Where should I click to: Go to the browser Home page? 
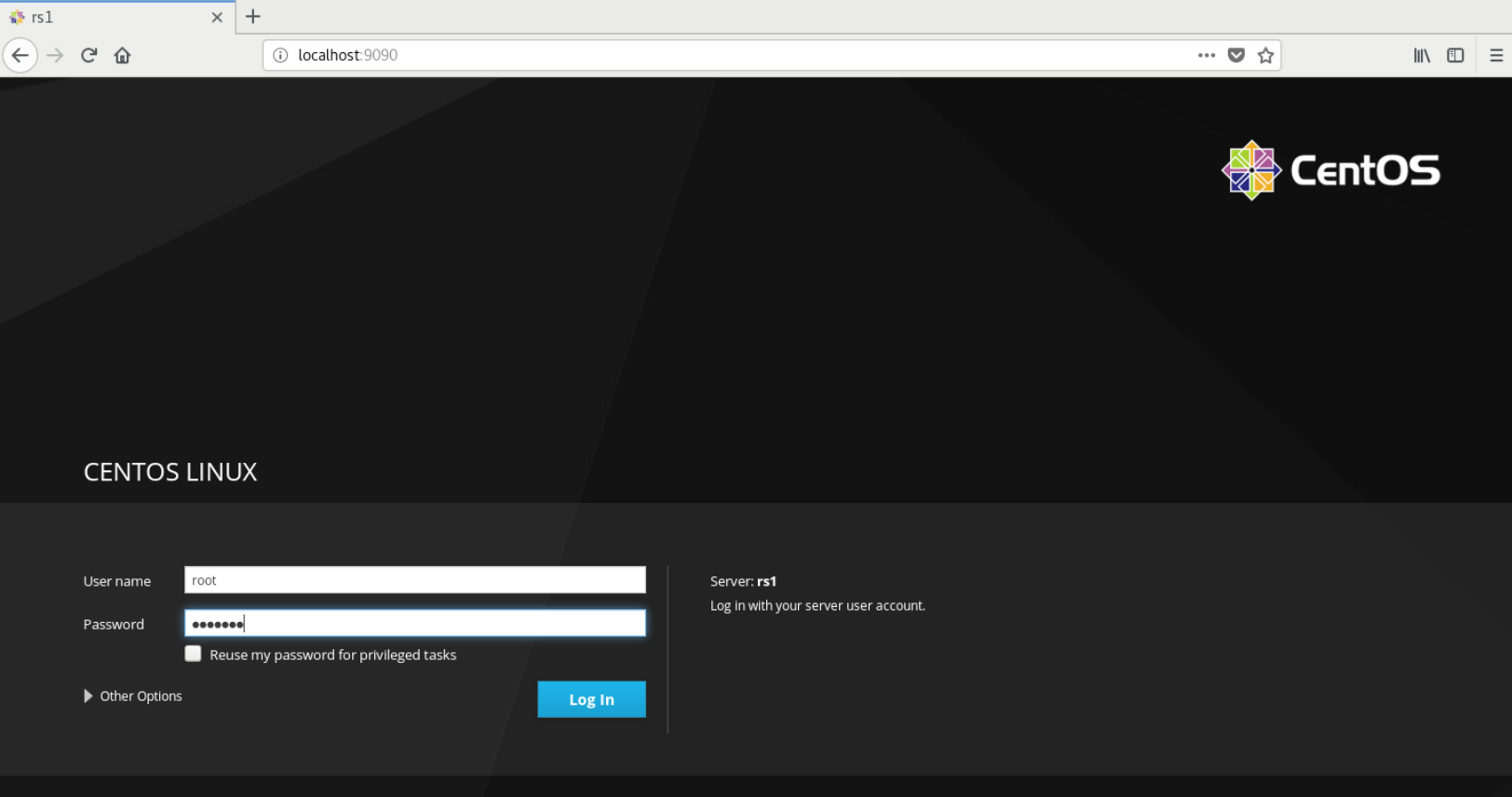point(122,56)
